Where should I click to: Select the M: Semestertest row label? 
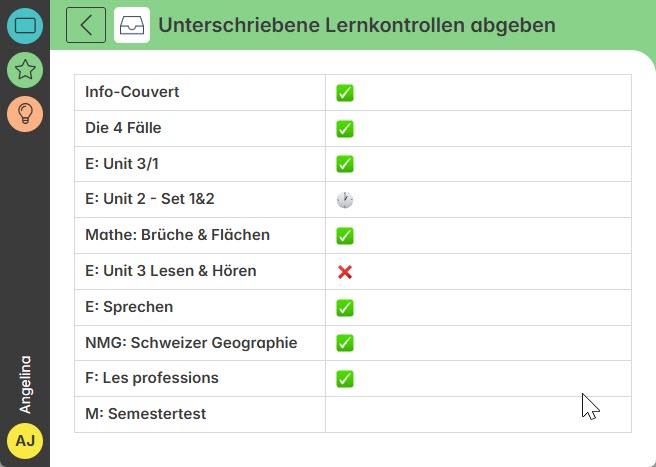146,414
